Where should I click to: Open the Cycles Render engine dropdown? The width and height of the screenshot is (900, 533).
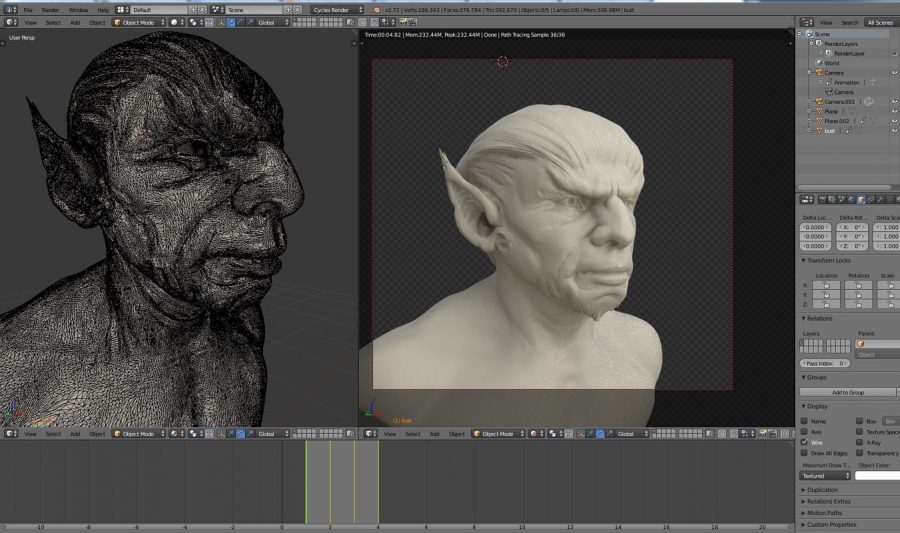click(x=337, y=10)
